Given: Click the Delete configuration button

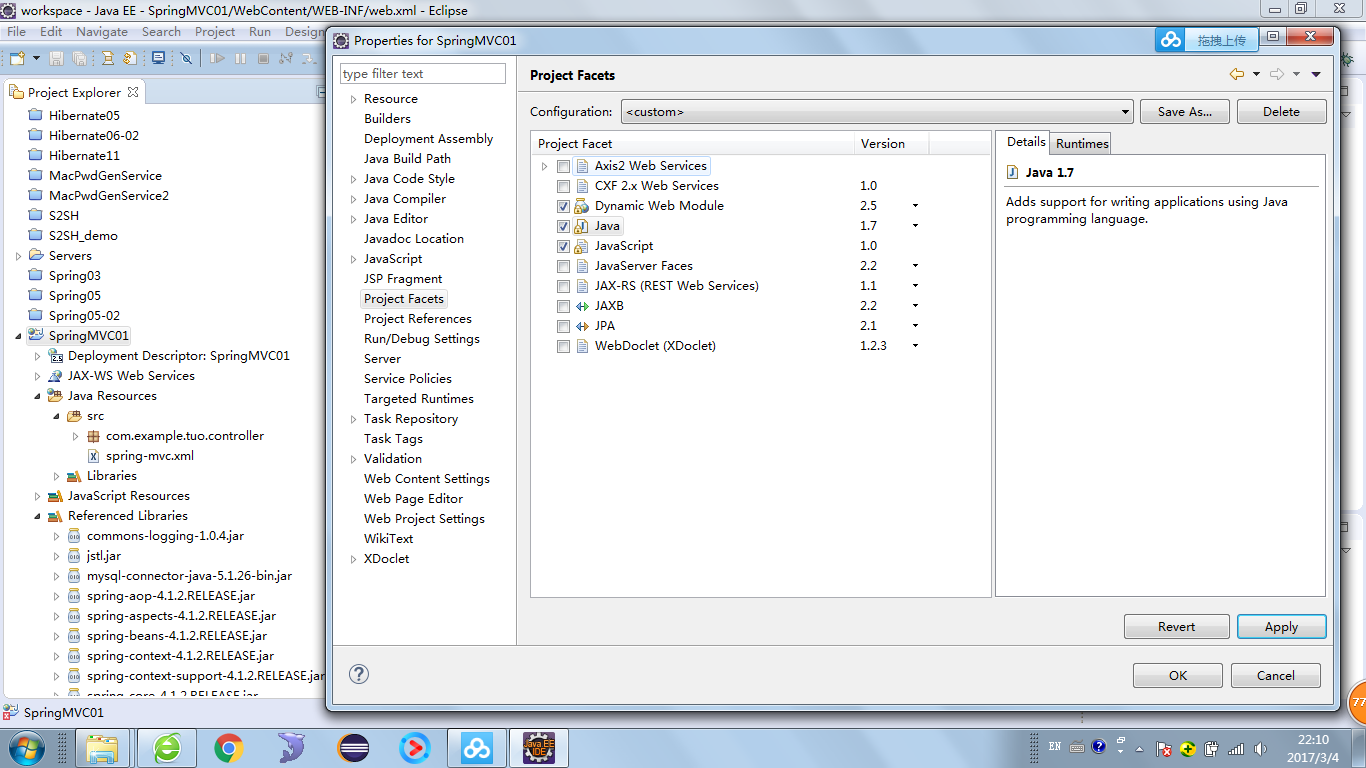Looking at the screenshot, I should [1281, 112].
